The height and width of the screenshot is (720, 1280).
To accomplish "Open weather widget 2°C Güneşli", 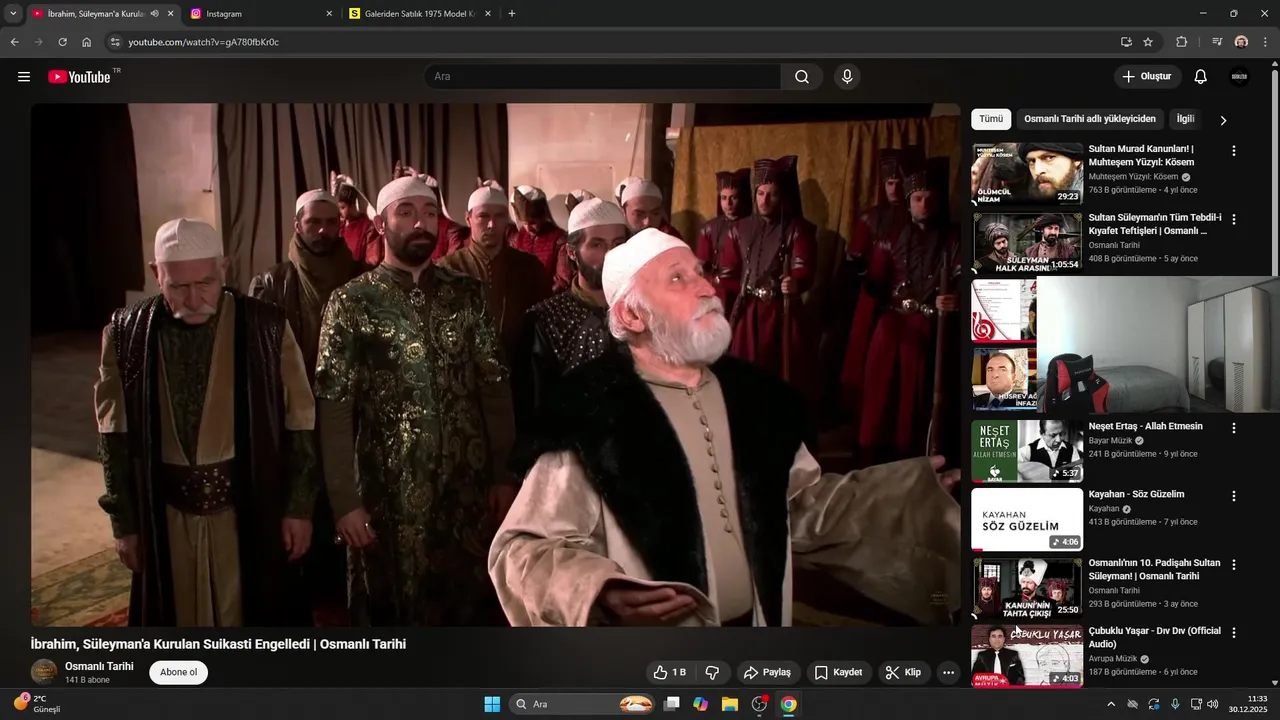I will (38, 704).
